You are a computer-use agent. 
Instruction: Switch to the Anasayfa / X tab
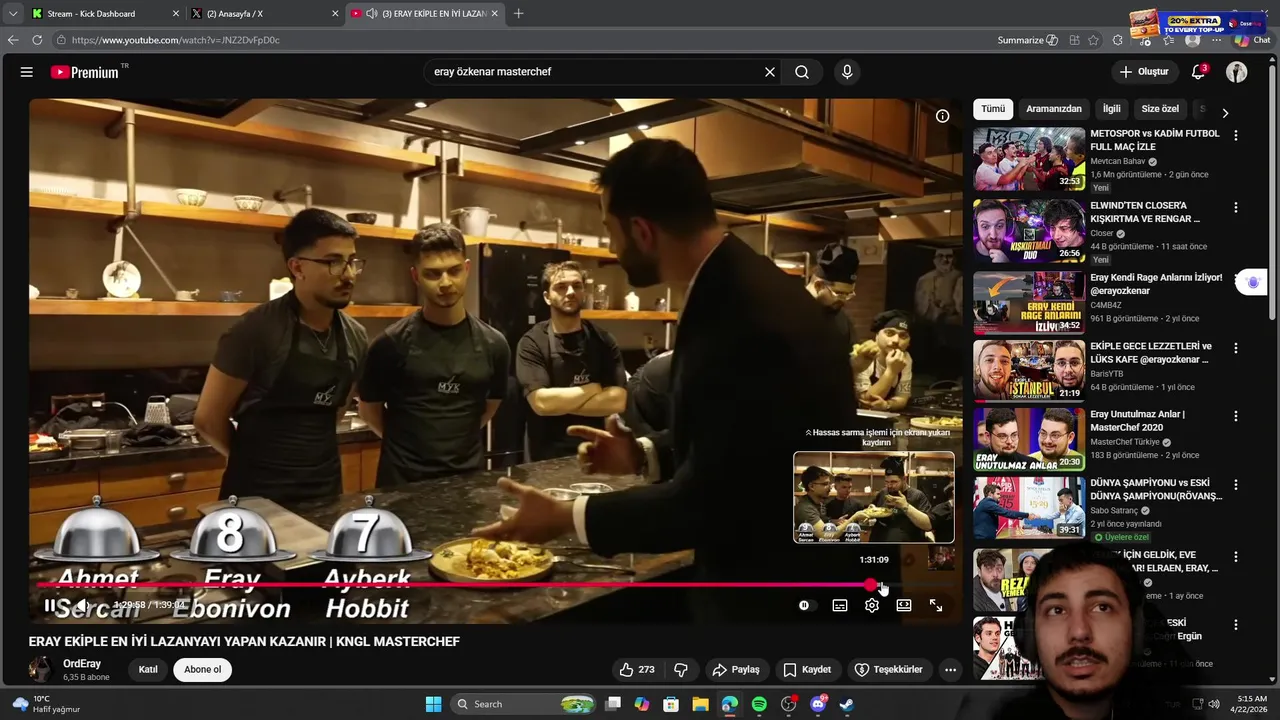coord(265,13)
